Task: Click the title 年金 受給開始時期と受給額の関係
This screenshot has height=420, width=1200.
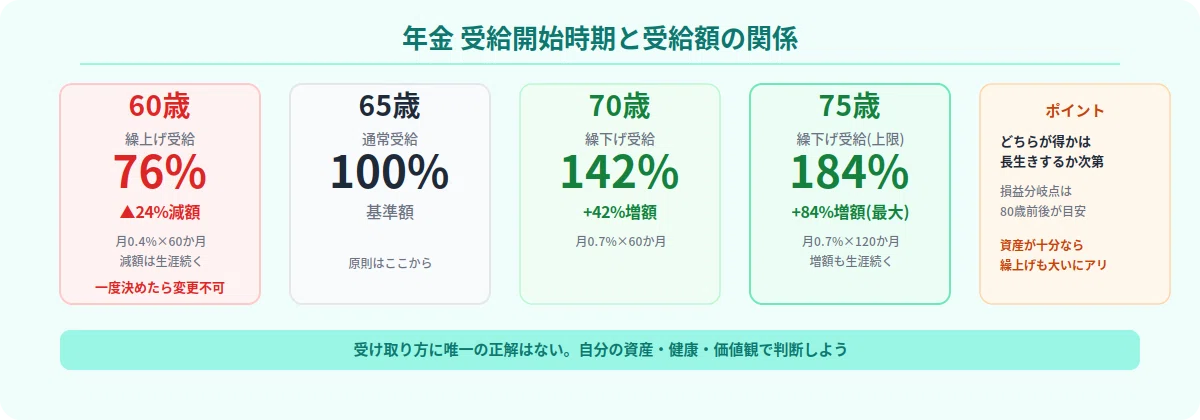Action: (x=600, y=37)
